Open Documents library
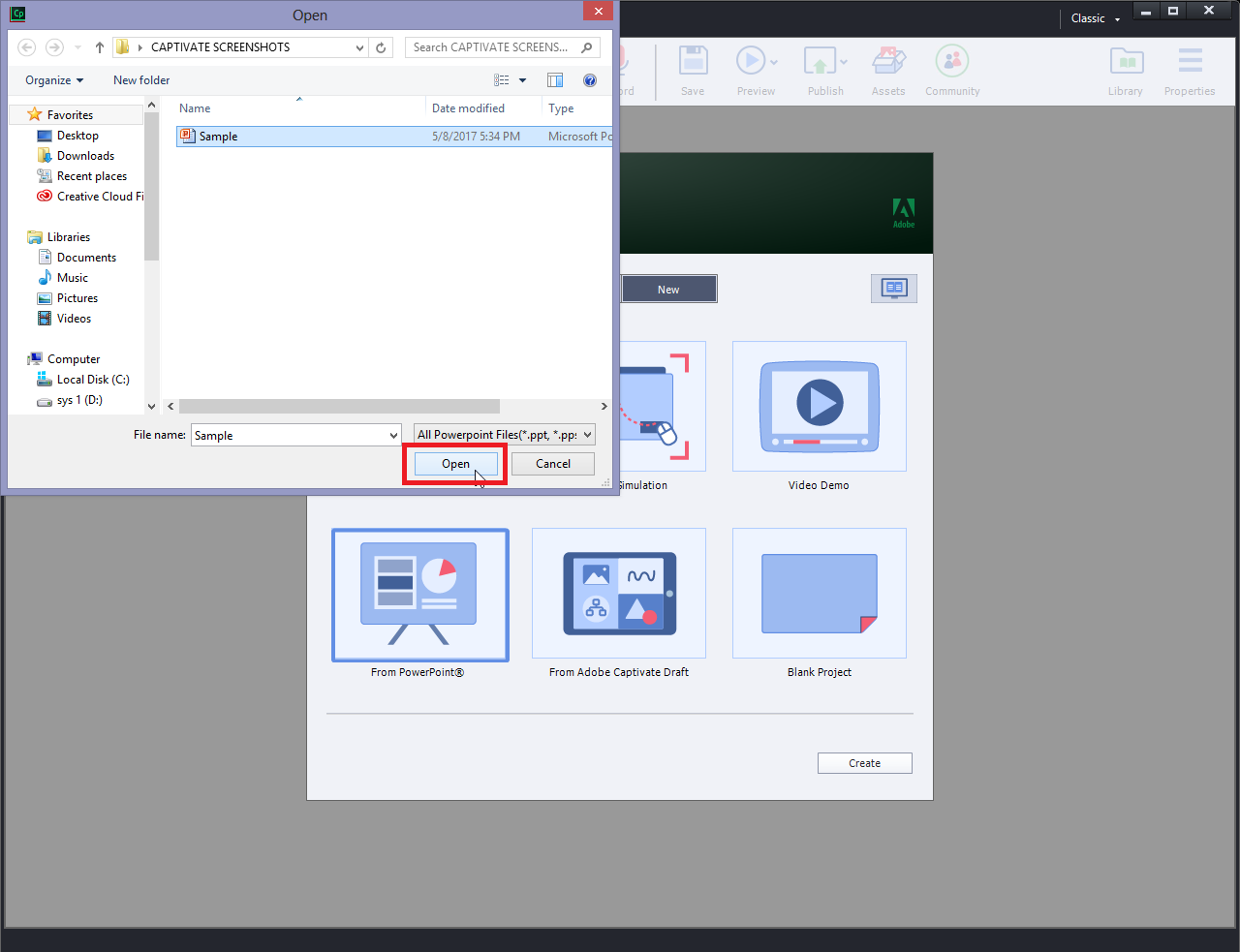The image size is (1240, 952). click(86, 258)
